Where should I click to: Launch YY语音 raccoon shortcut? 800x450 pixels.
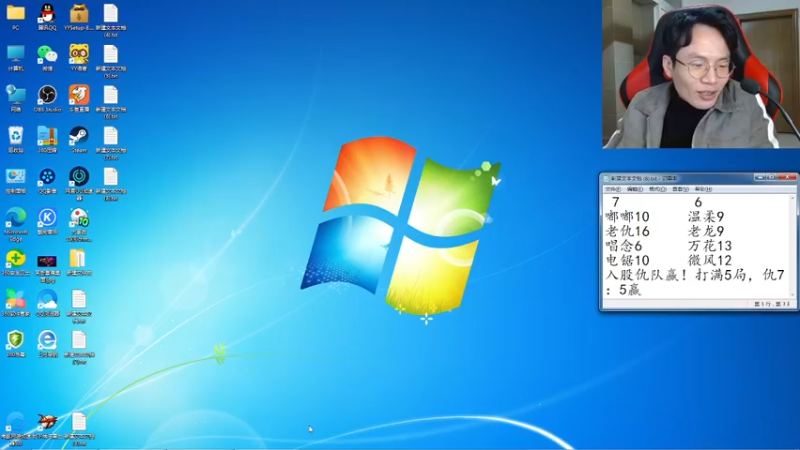pos(79,57)
